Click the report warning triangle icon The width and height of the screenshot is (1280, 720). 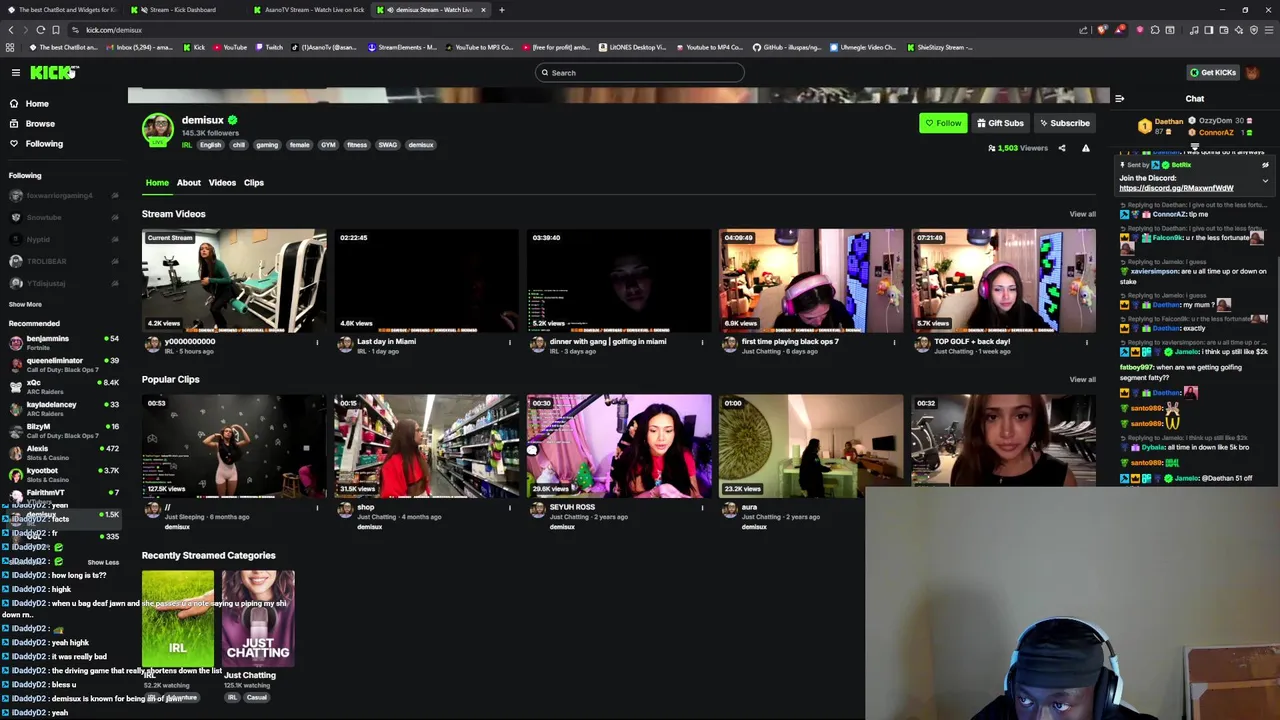1085,148
